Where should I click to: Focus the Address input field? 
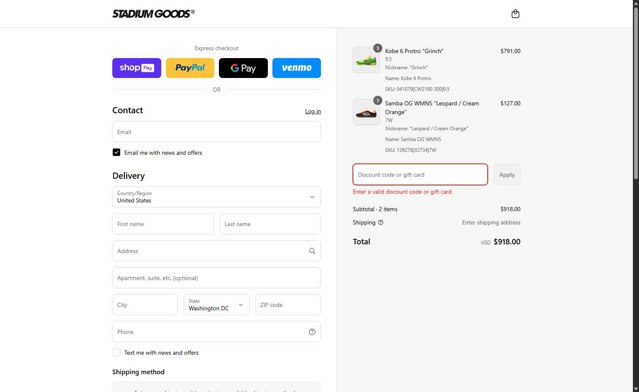[x=216, y=251]
